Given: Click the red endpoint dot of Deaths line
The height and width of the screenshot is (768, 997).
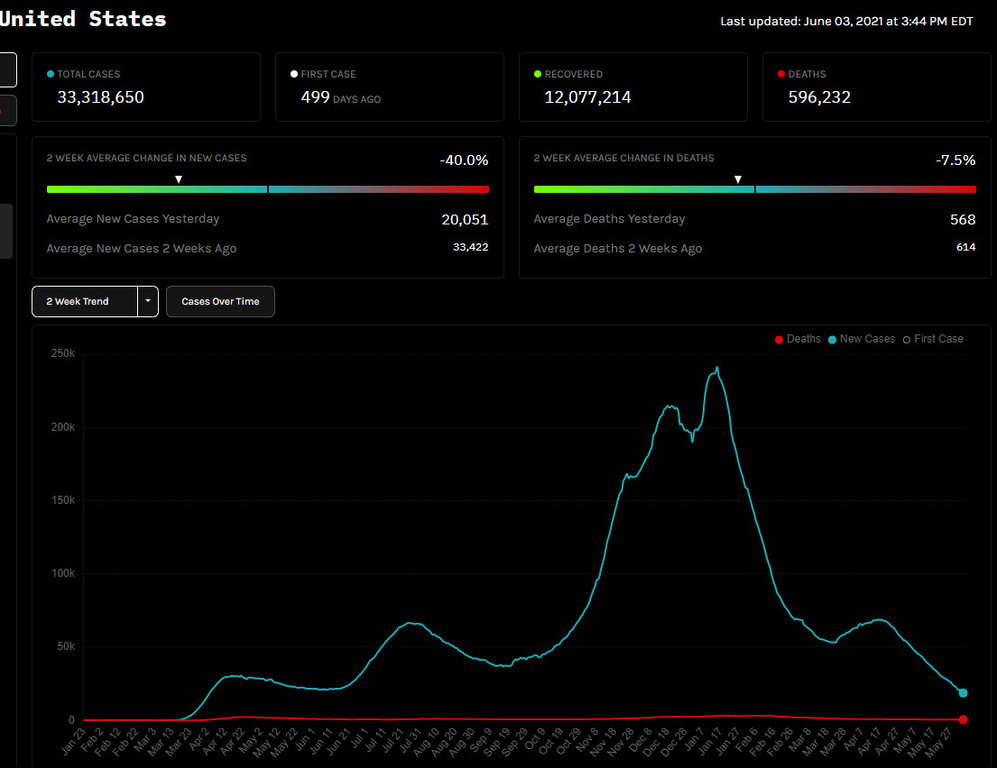Looking at the screenshot, I should tap(963, 719).
